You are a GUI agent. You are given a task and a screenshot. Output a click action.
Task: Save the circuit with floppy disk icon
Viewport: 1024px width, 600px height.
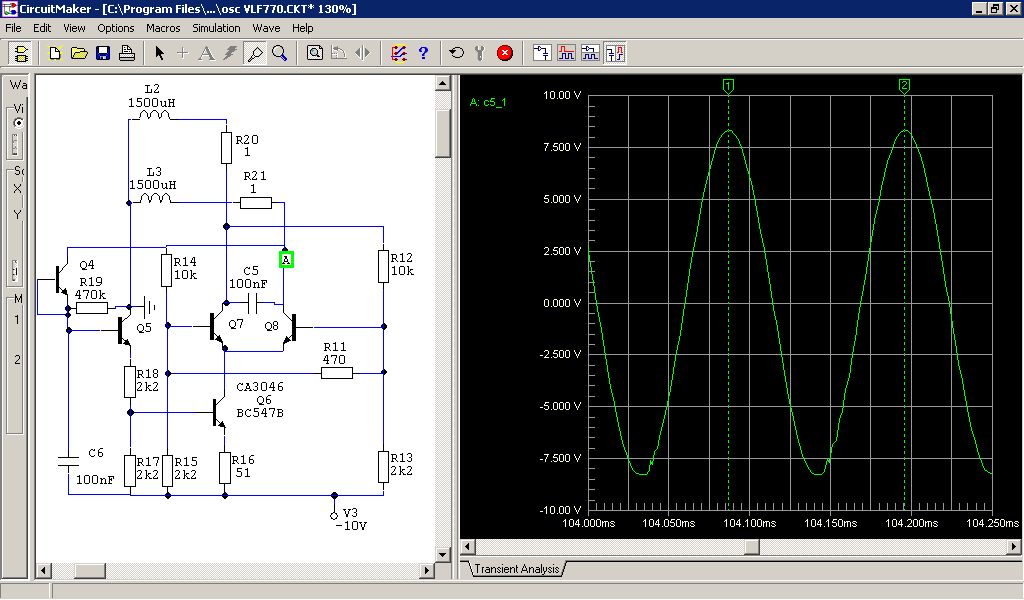[102, 53]
